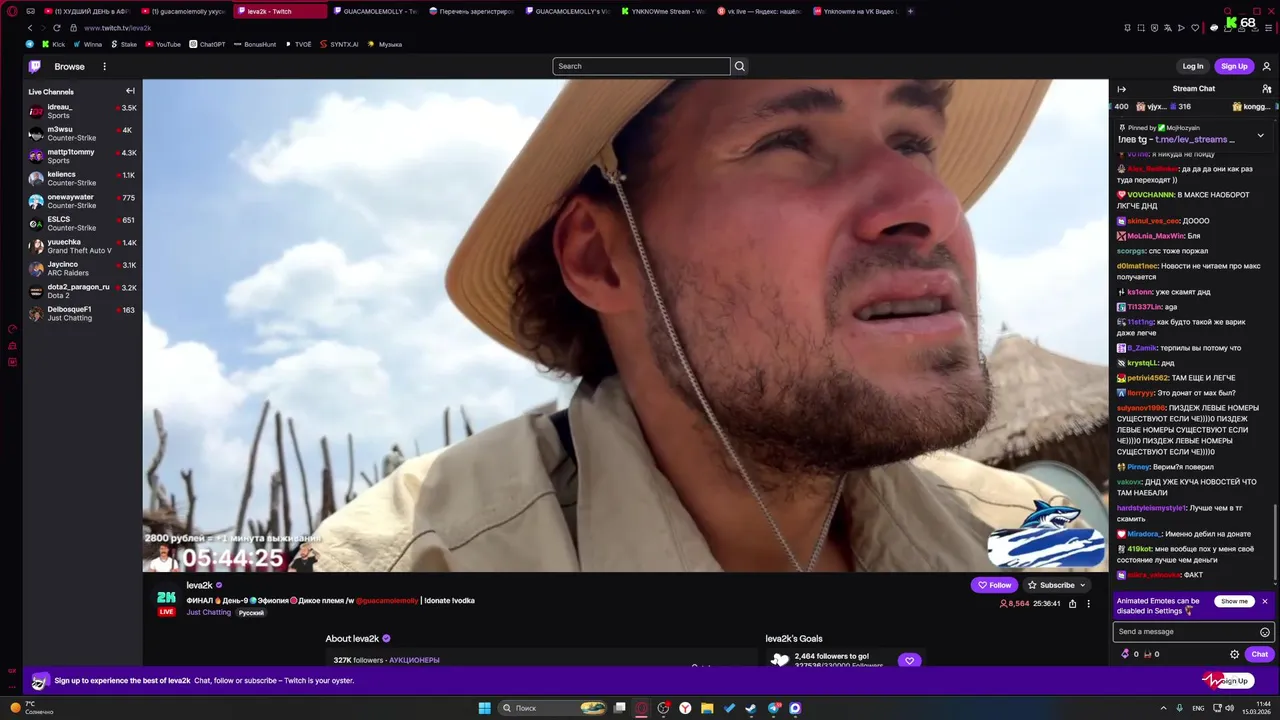Click the Русский language tag

click(251, 613)
